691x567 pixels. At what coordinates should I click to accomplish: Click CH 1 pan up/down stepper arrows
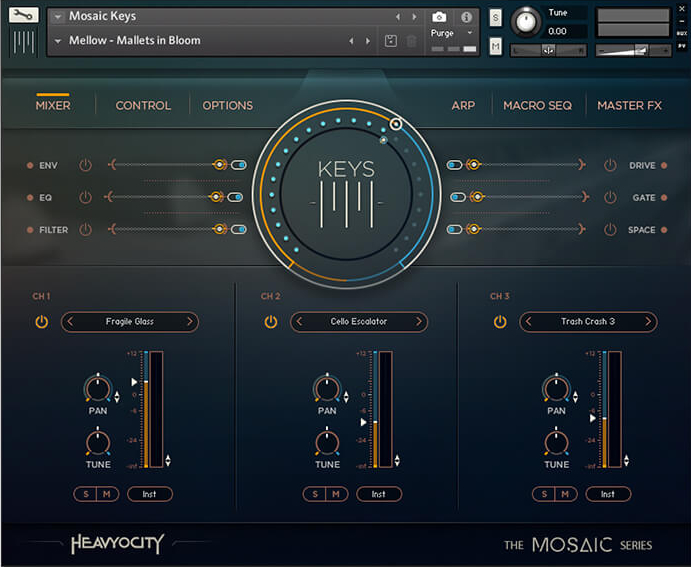coord(117,397)
